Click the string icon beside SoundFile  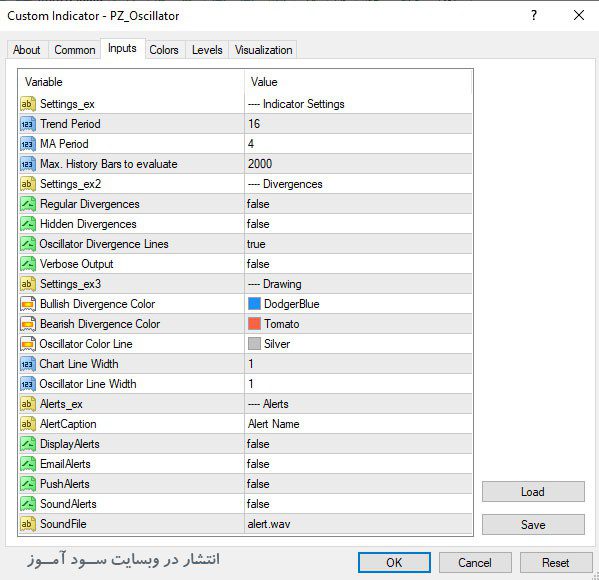pos(28,524)
